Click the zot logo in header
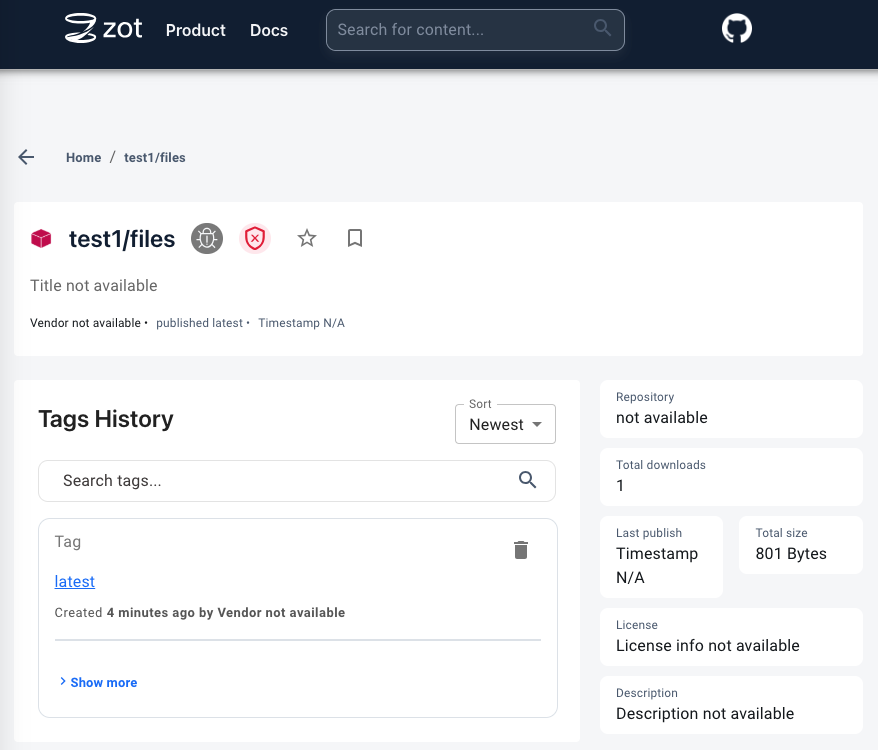Screen dimensions: 878x750 click(104, 28)
